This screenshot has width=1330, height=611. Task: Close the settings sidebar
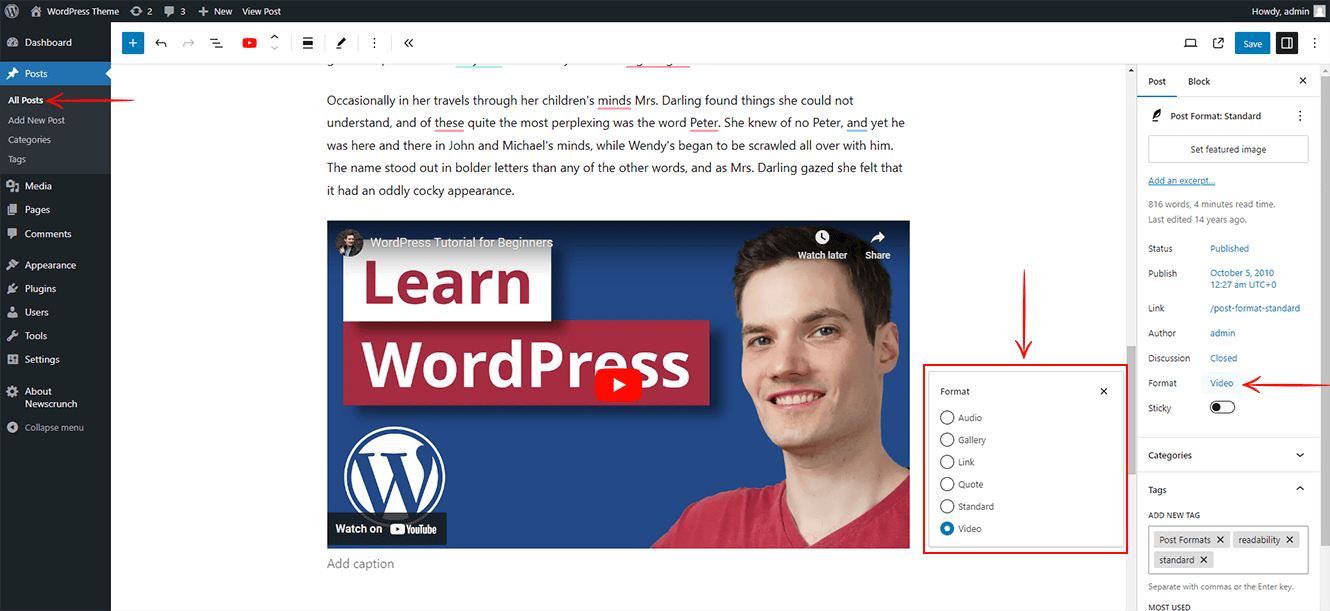click(1302, 81)
